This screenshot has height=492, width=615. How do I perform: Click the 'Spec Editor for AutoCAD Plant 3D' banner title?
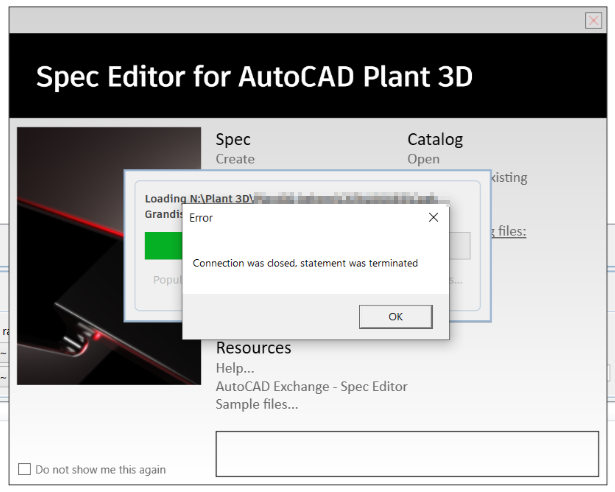[254, 77]
